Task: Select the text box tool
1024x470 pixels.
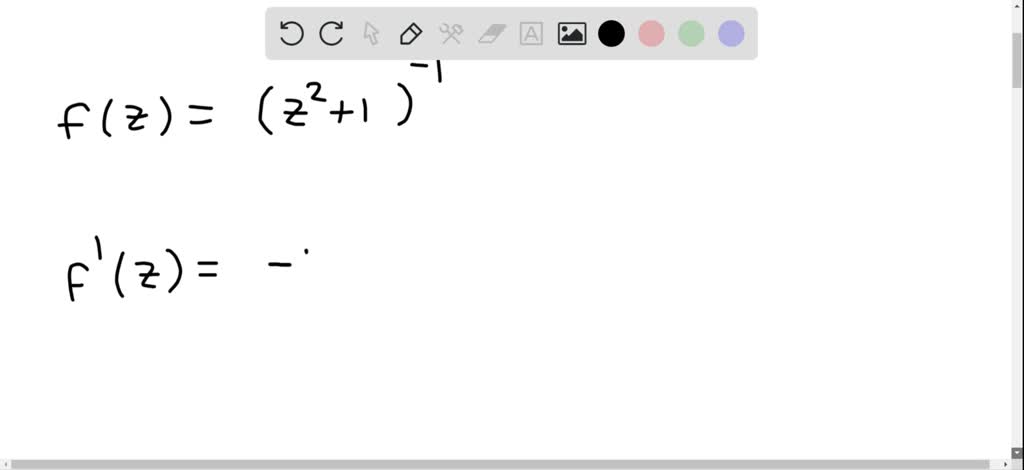Action: pyautogui.click(x=531, y=33)
